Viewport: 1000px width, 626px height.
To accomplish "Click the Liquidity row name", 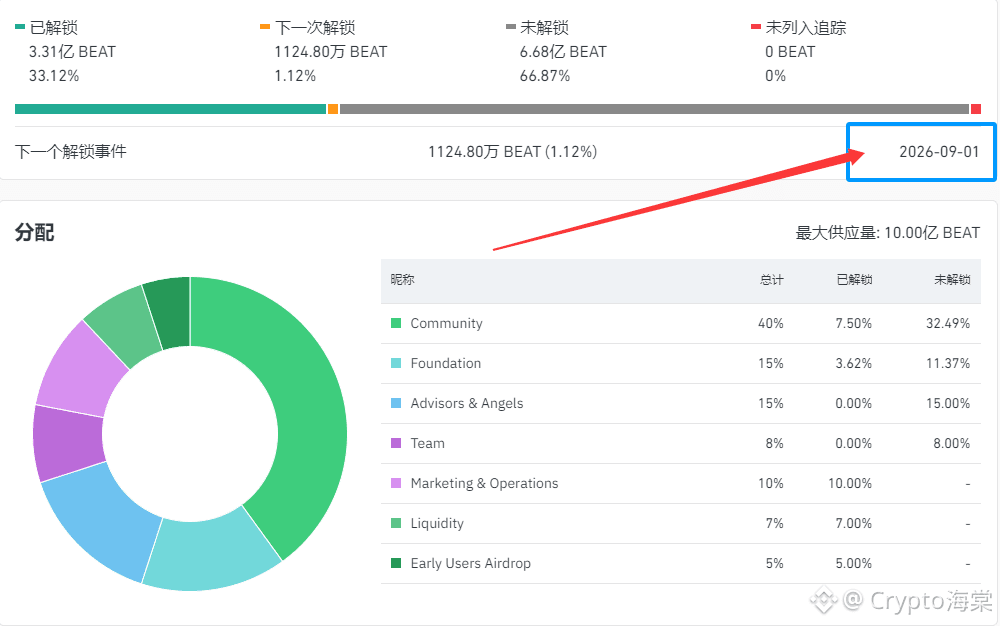I will click(x=437, y=523).
